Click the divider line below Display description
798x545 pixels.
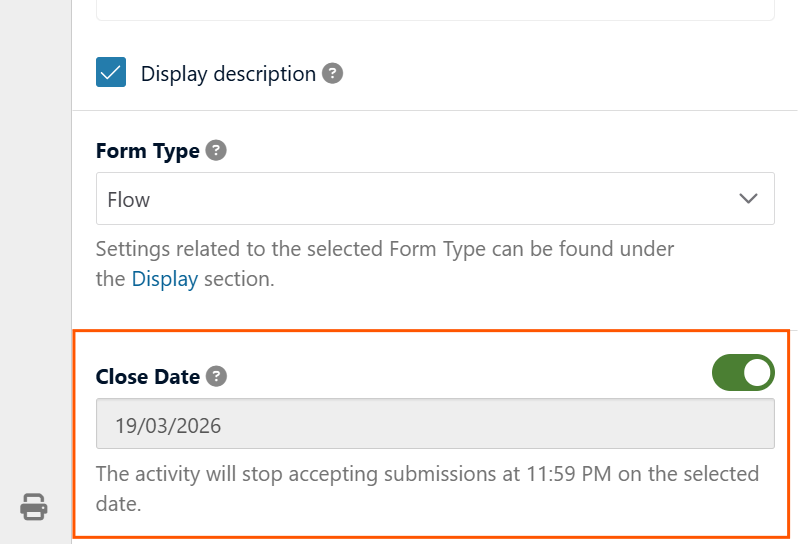pos(434,110)
